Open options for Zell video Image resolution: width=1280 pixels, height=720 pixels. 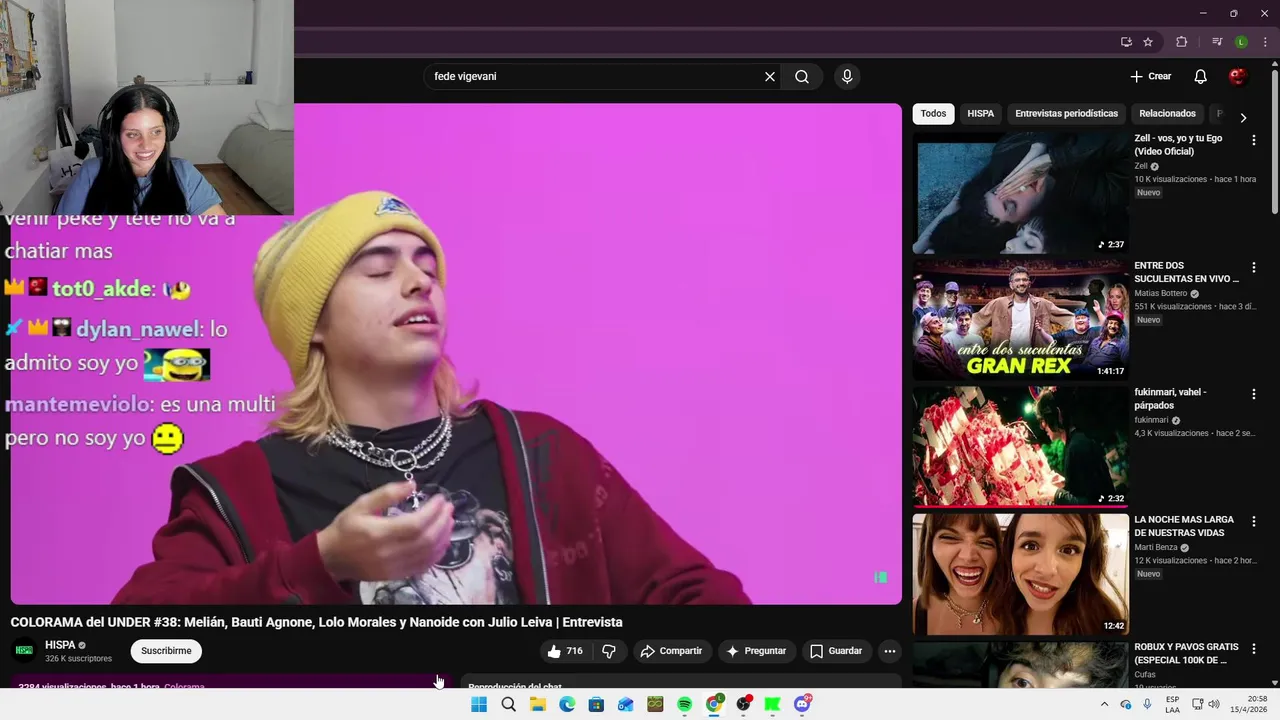[x=1253, y=141]
